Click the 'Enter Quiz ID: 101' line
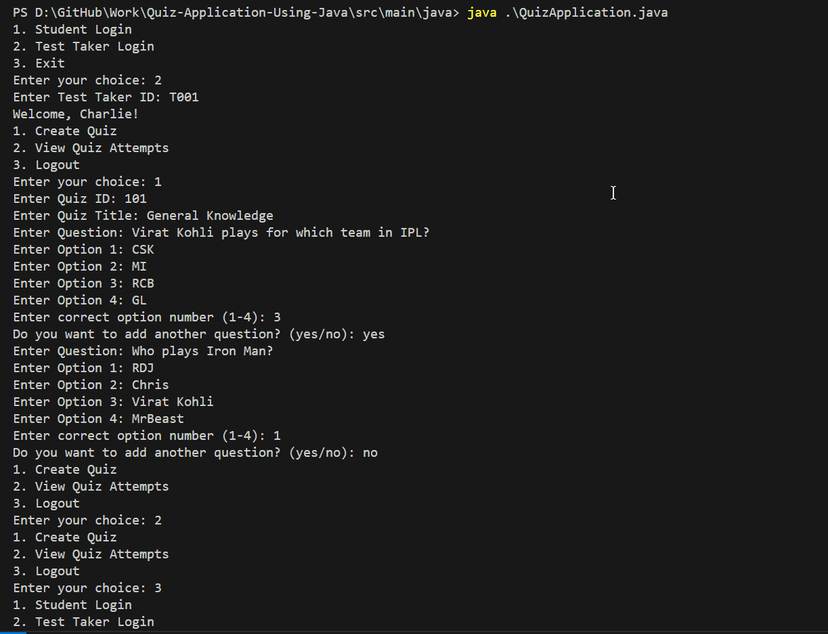 (x=80, y=198)
